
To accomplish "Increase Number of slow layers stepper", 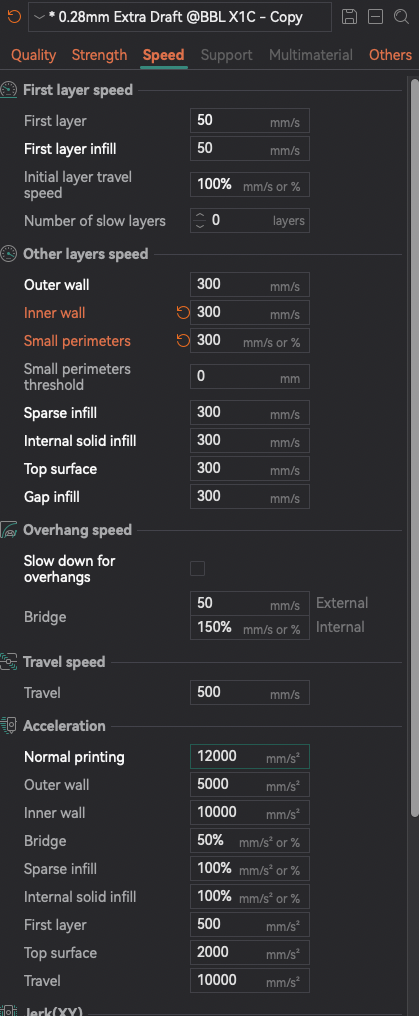I will (199, 216).
